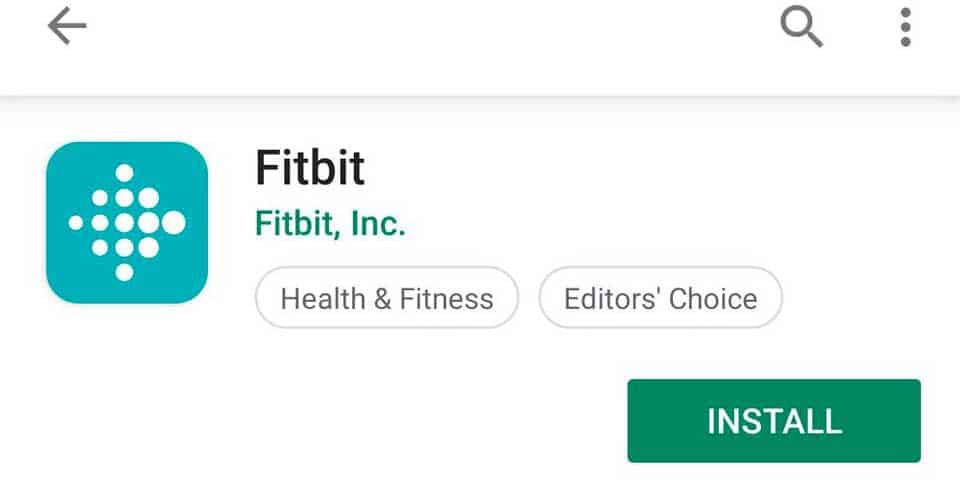960x483 pixels.
Task: Open the Fitbit, Inc. developer page
Action: pyautogui.click(x=330, y=223)
